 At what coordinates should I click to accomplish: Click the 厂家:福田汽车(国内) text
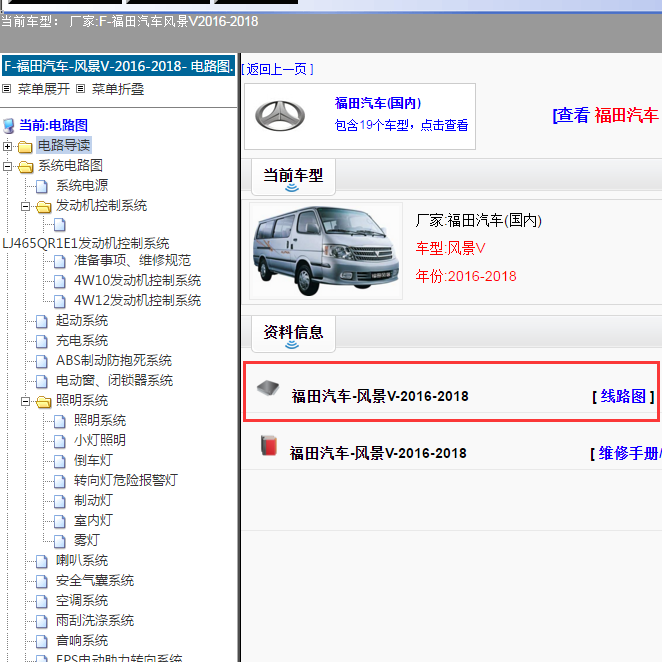point(478,220)
